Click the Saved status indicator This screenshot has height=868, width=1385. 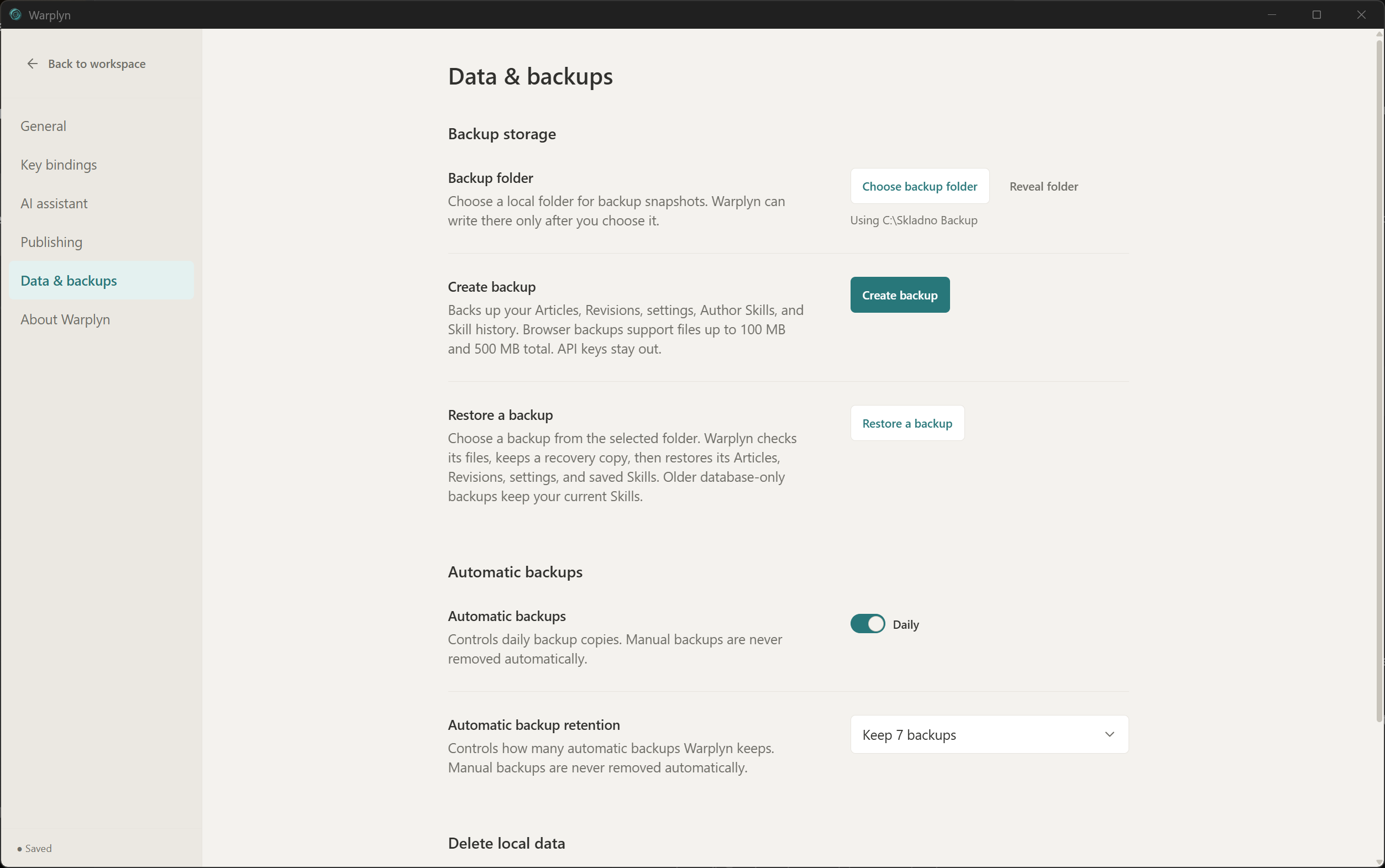click(34, 849)
